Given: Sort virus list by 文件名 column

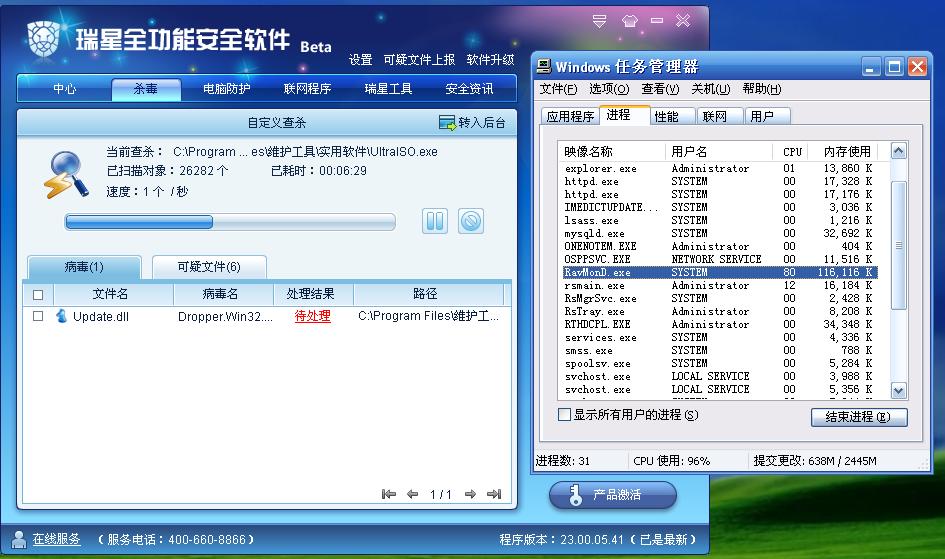Looking at the screenshot, I should pyautogui.click(x=113, y=294).
